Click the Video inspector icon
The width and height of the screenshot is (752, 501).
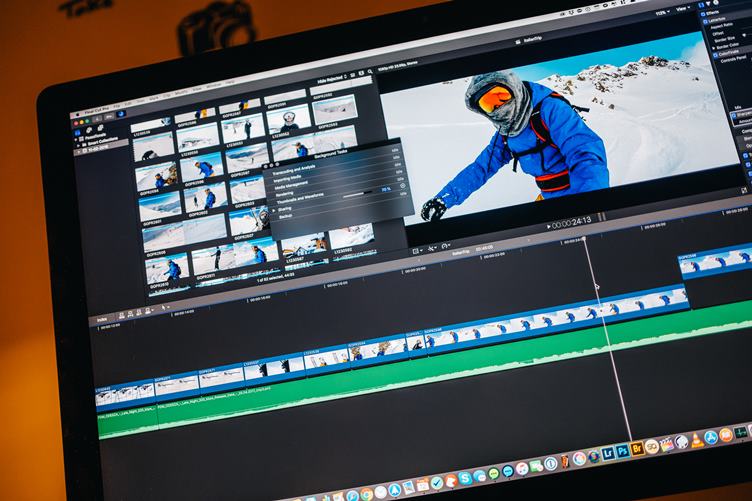click(701, 5)
